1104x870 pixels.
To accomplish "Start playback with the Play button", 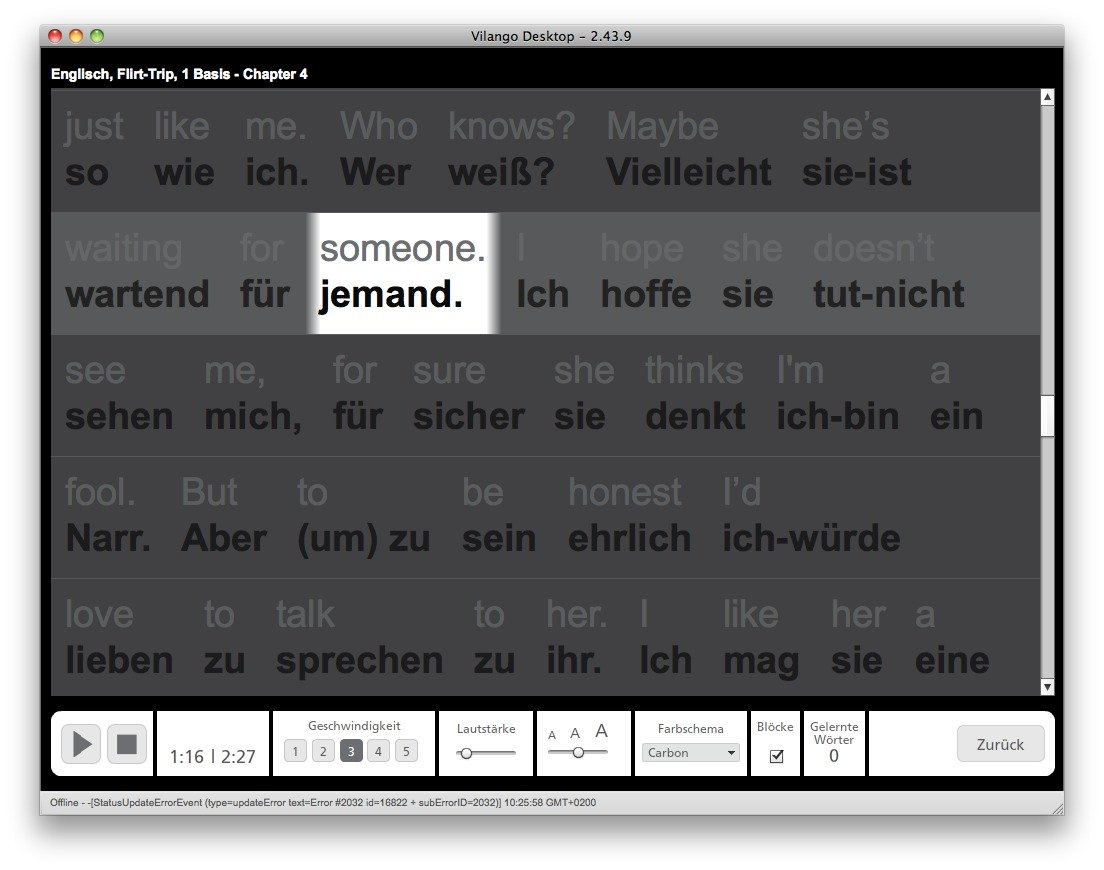I will 81,744.
